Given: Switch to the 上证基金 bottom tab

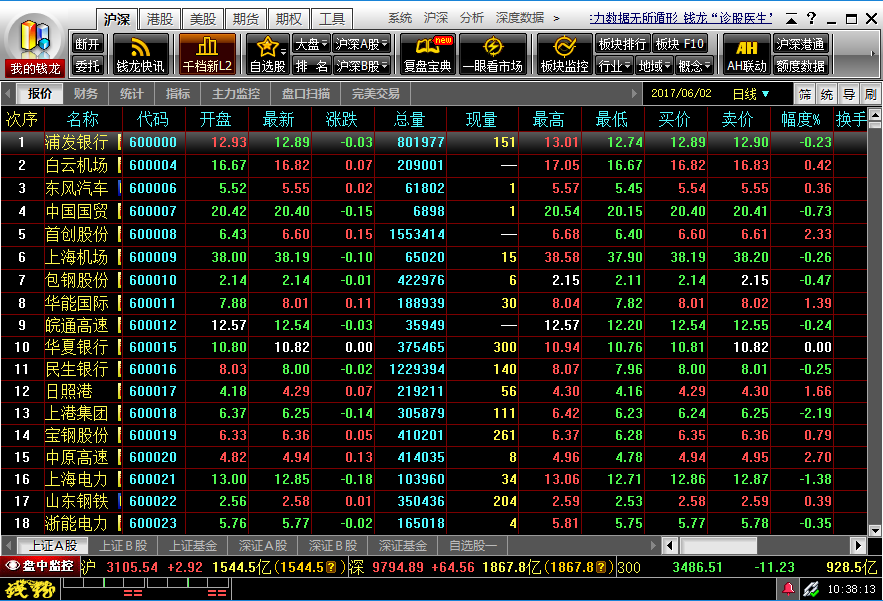Looking at the screenshot, I should point(193,545).
